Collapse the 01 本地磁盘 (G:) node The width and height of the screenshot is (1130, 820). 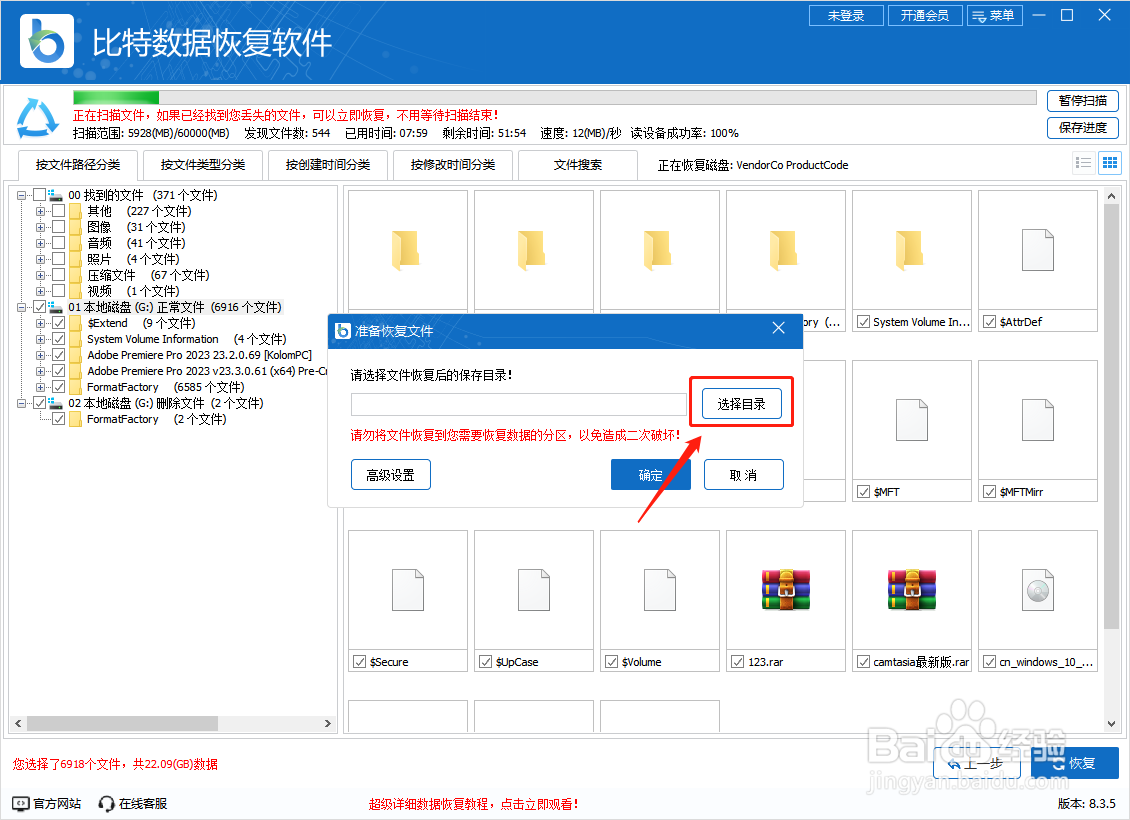point(22,307)
